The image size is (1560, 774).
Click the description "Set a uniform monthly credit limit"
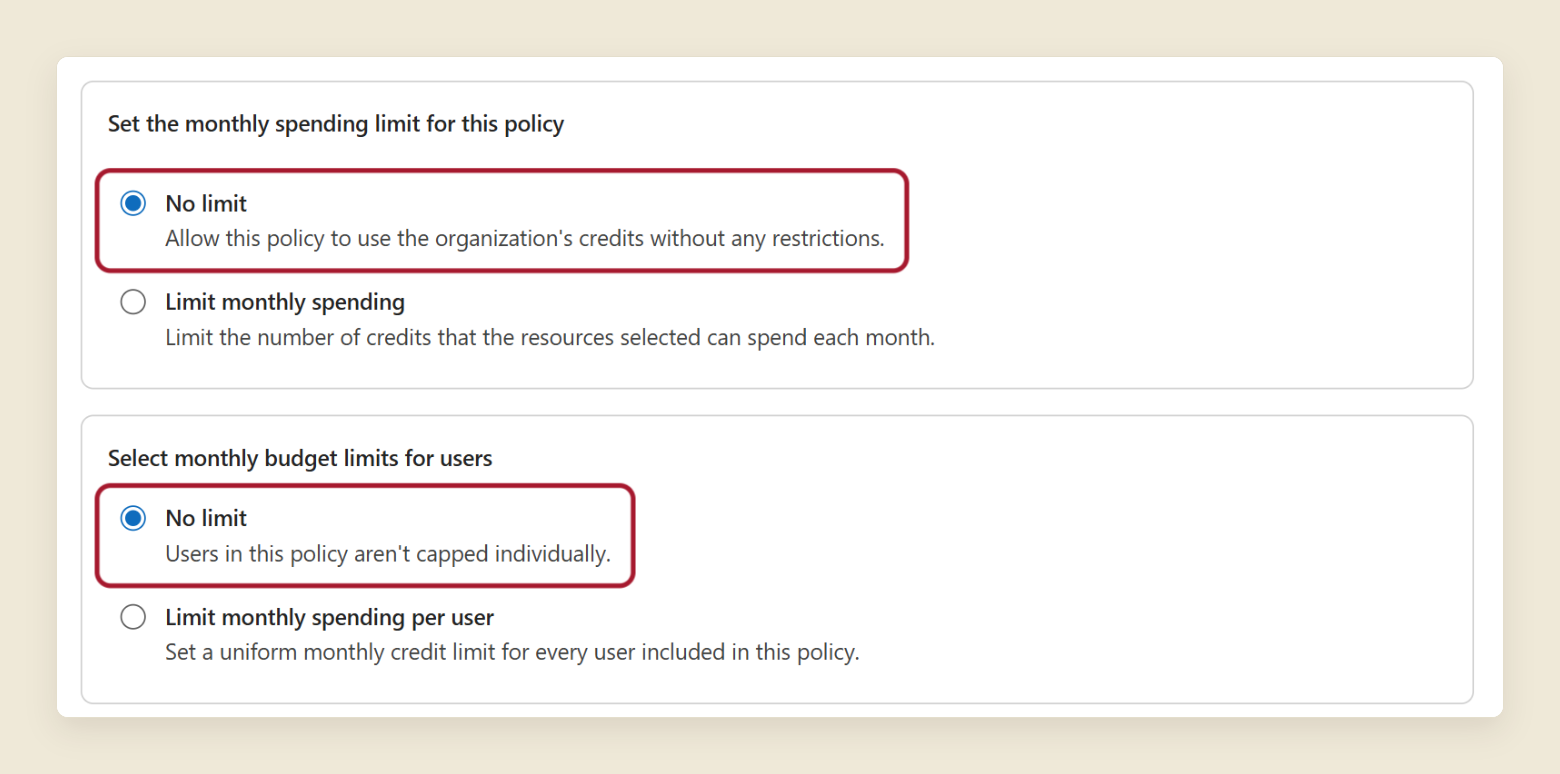click(328, 653)
